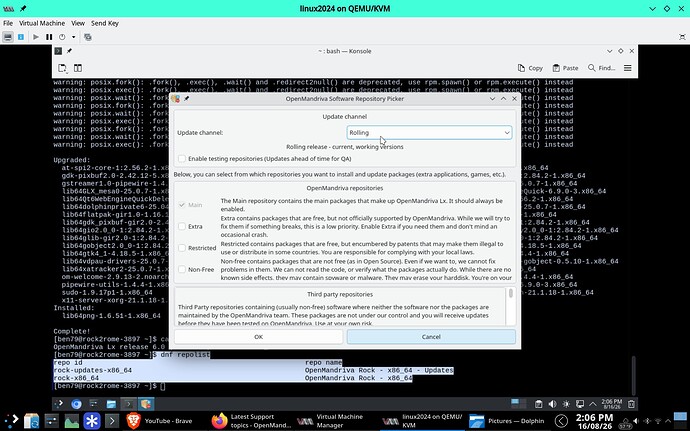Click Konsole's Split View icon
This screenshot has width=690, height=431.
78,68
